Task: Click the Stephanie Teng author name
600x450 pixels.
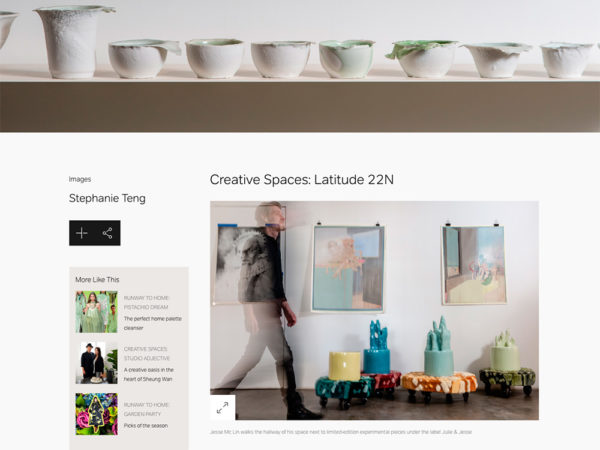Action: coord(107,198)
